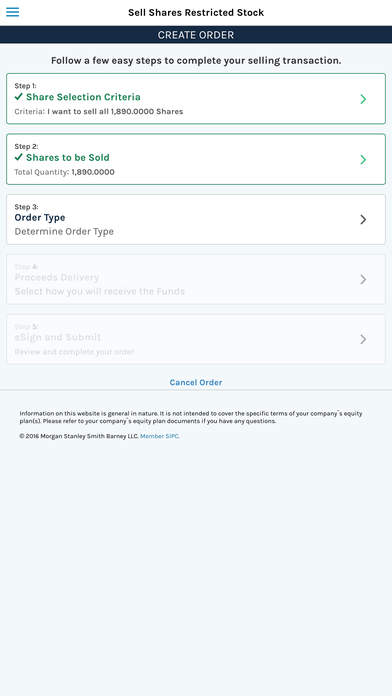This screenshot has width=392, height=696.
Task: Click the disabled Proceeds Delivery step title
Action: pos(57,277)
